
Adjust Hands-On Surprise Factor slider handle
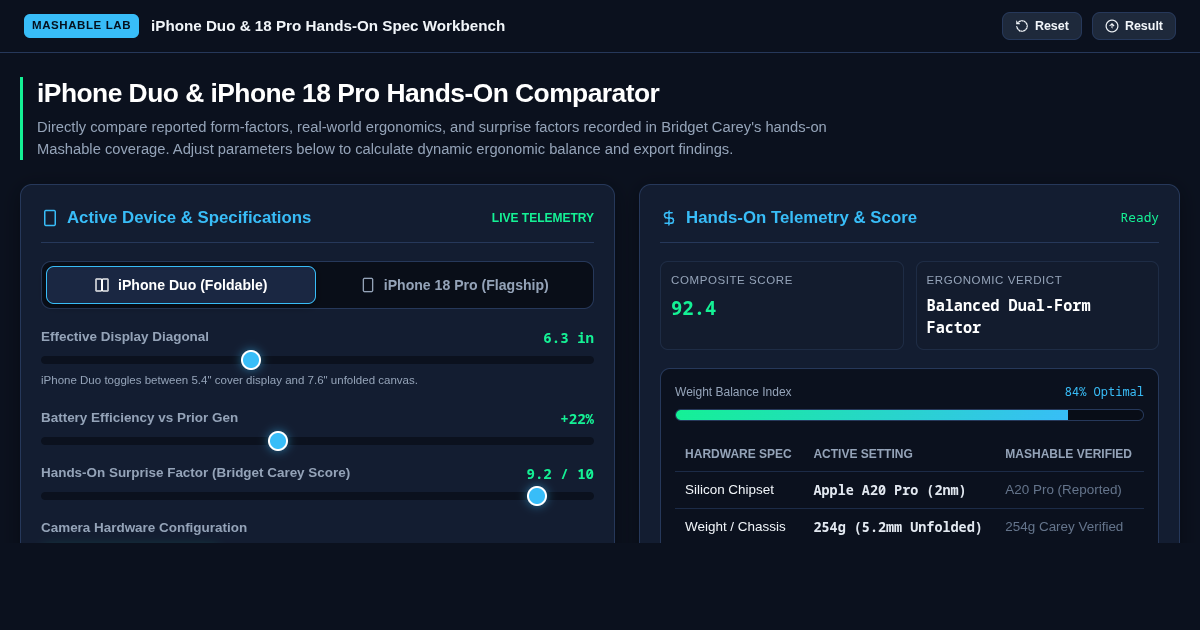point(537,496)
